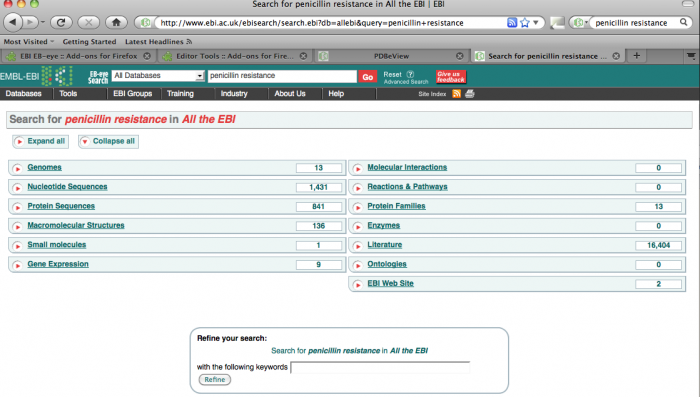Open a new browser tab with plus
700x397 pixels.
click(637, 56)
